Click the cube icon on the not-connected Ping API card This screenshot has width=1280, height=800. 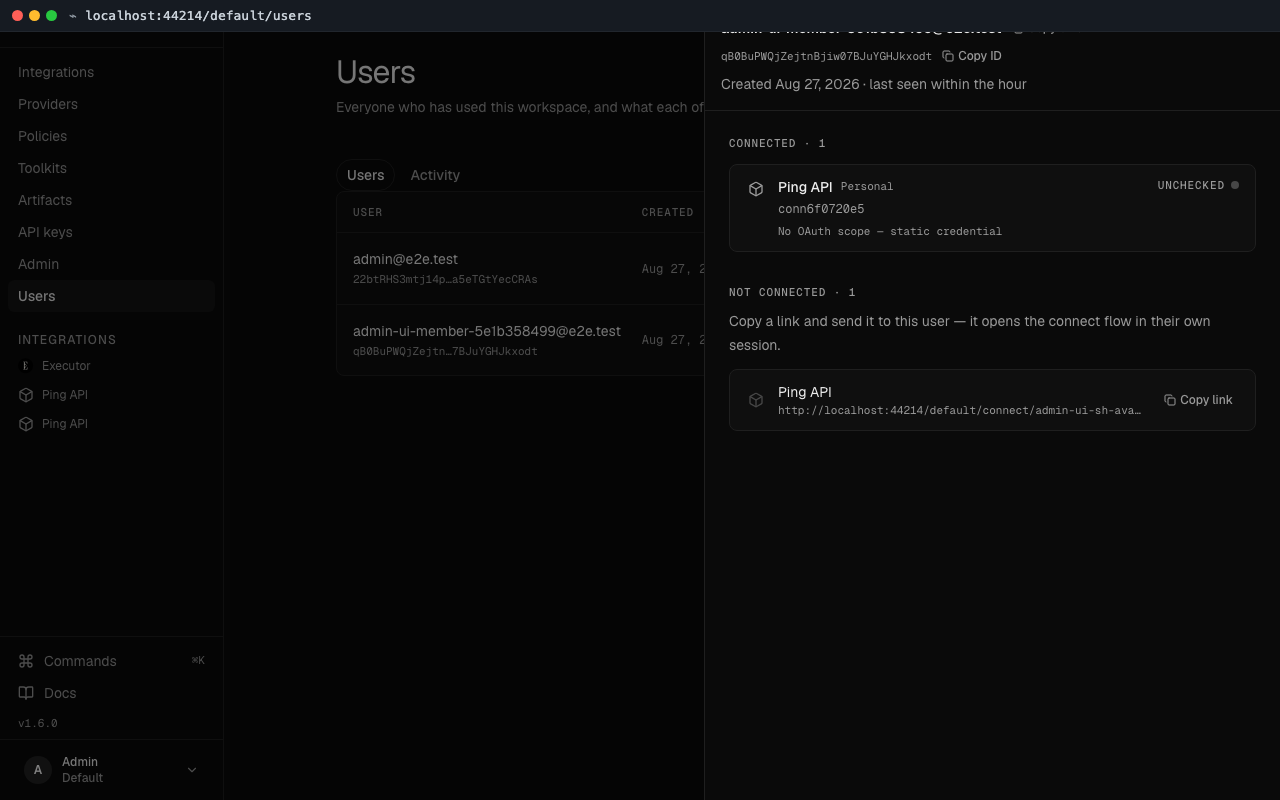(756, 400)
